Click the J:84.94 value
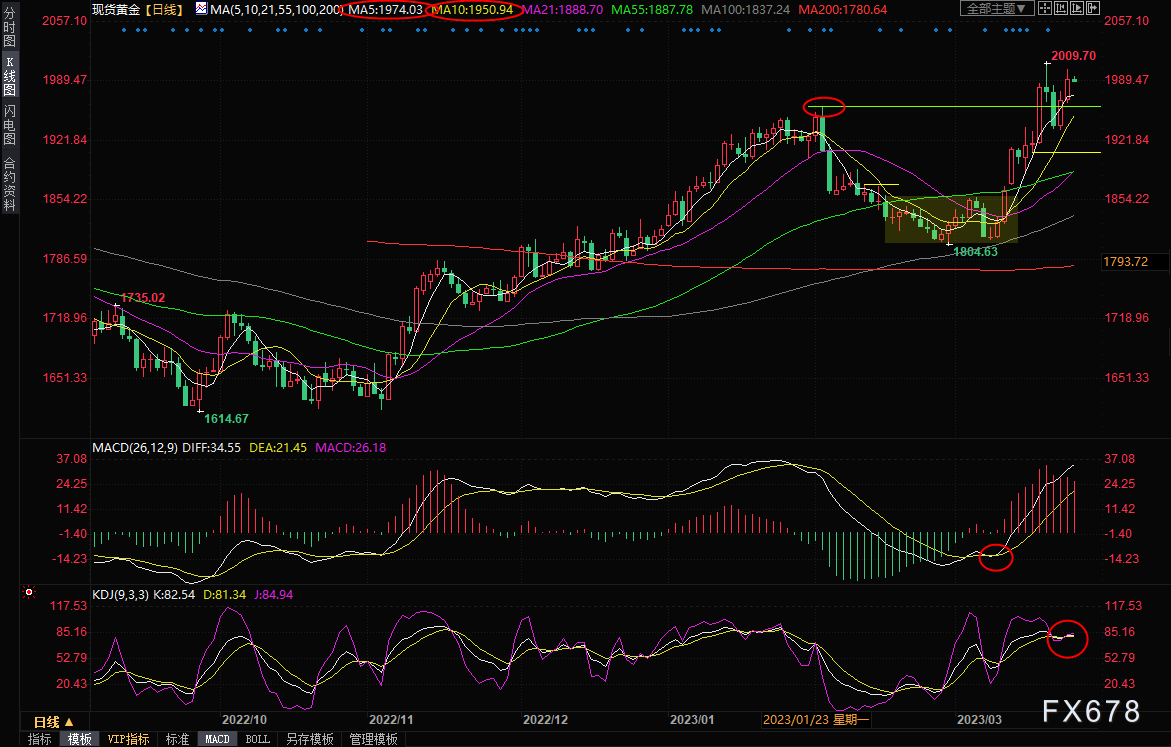 (274, 595)
